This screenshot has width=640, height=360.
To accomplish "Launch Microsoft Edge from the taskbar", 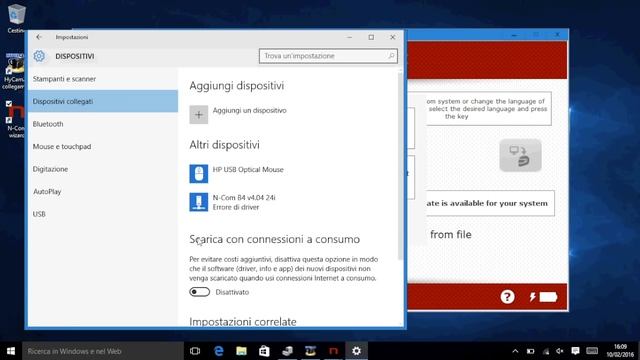I will [x=219, y=351].
